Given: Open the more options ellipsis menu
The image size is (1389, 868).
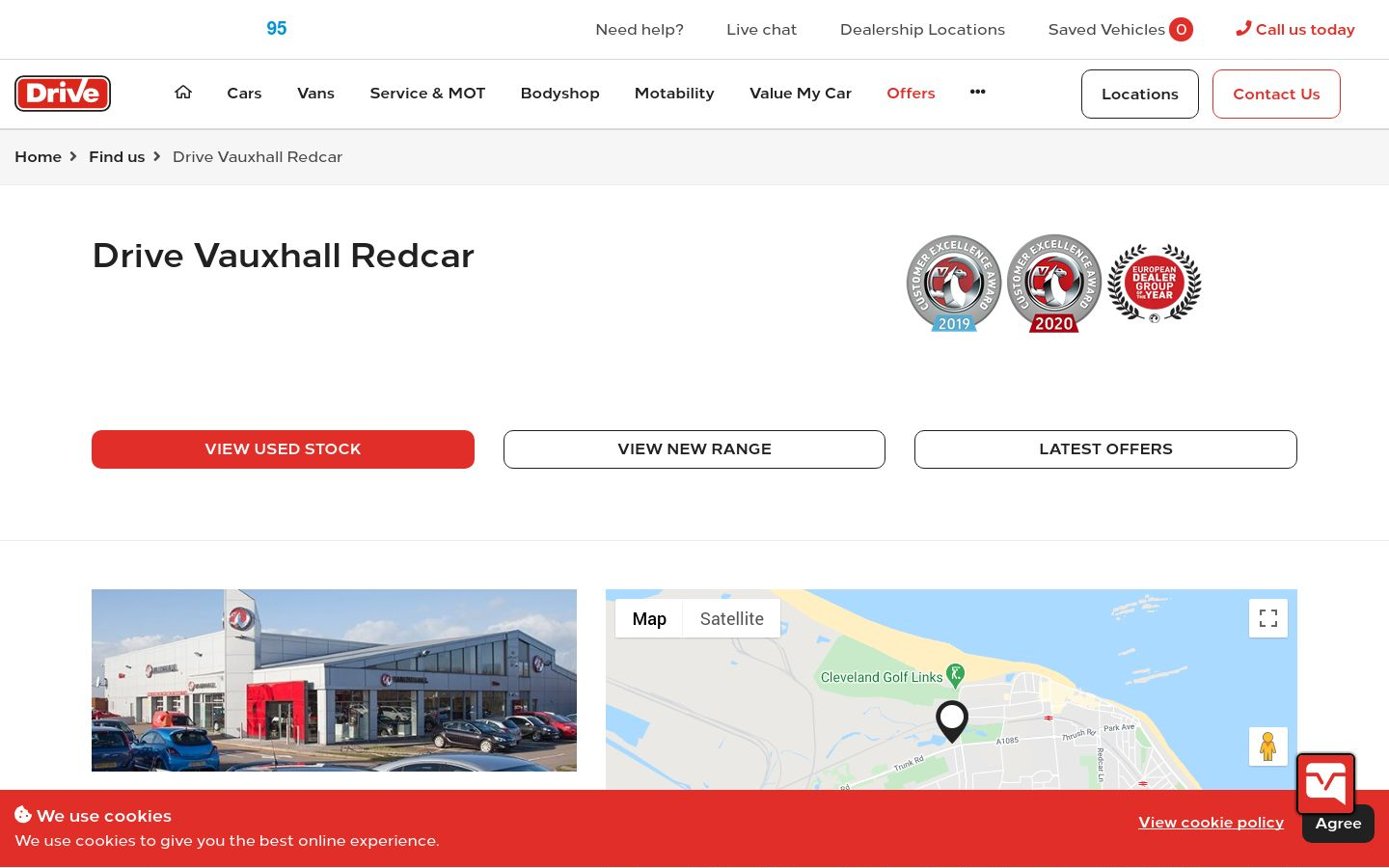Looking at the screenshot, I should 977,92.
